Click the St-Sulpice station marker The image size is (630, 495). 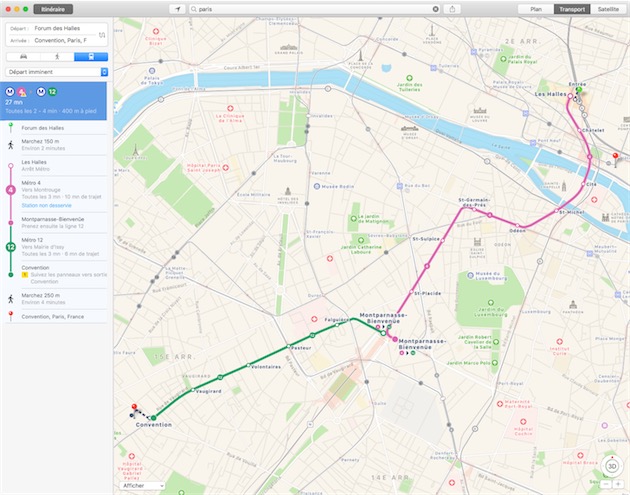tap(442, 240)
